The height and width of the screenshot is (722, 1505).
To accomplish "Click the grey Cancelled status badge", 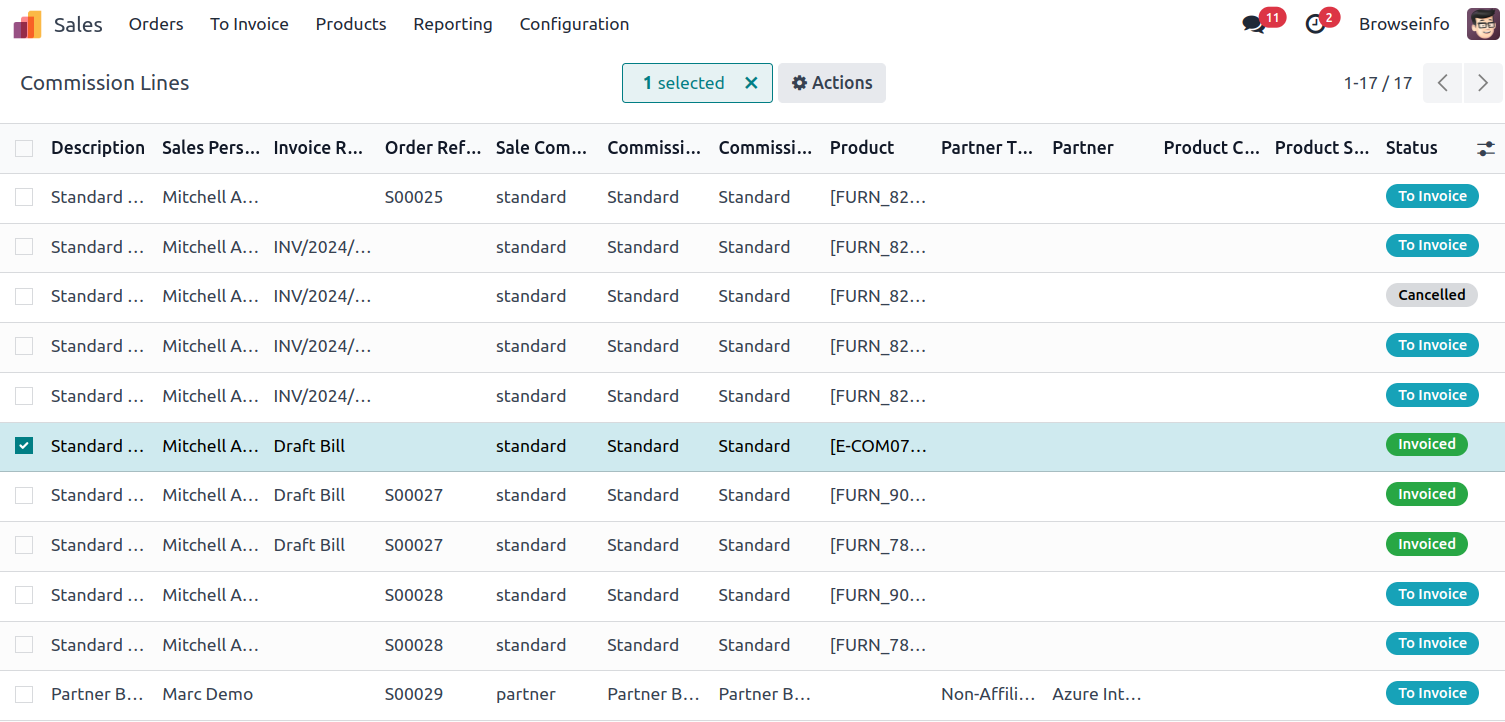I will (1431, 295).
